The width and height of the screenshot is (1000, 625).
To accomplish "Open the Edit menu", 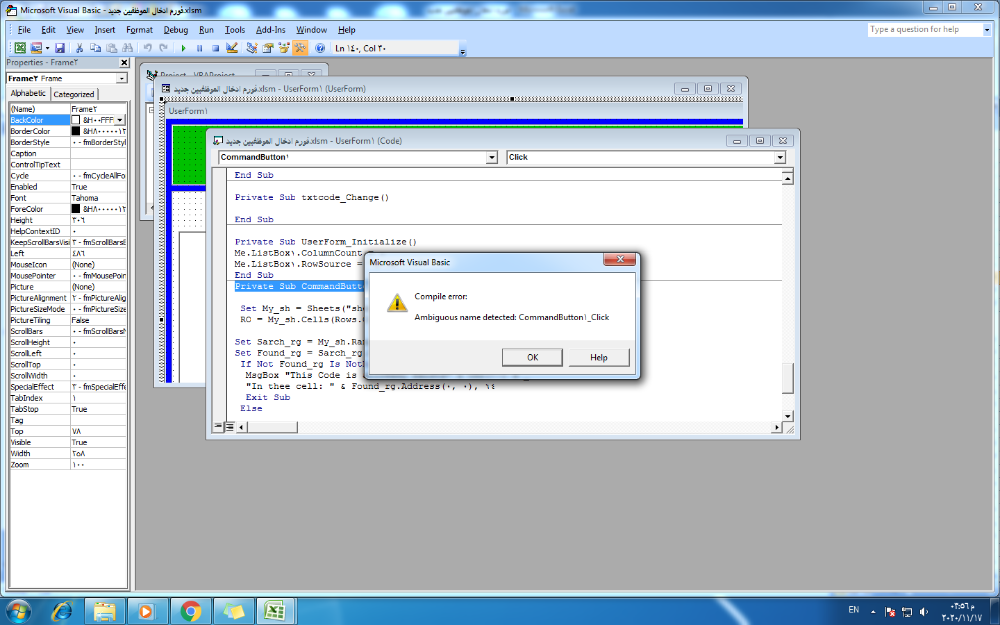I will point(48,30).
